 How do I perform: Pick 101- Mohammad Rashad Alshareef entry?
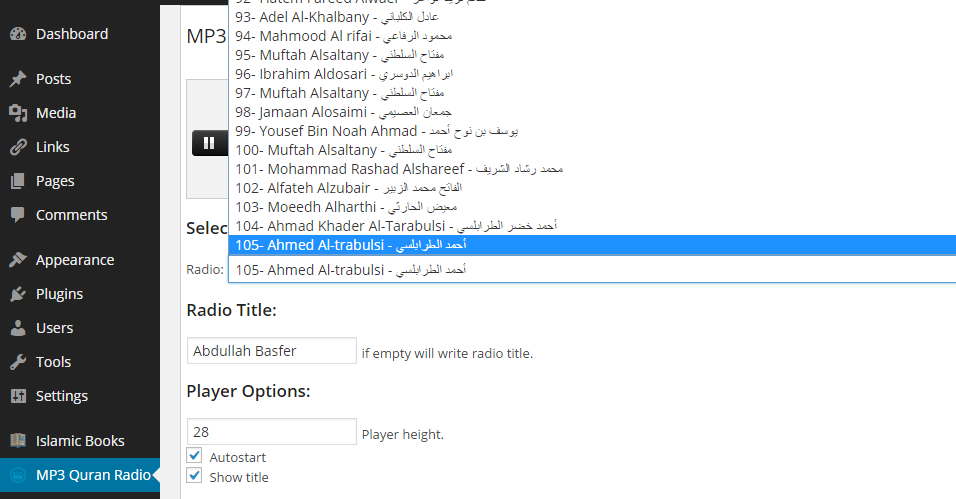tap(592, 169)
